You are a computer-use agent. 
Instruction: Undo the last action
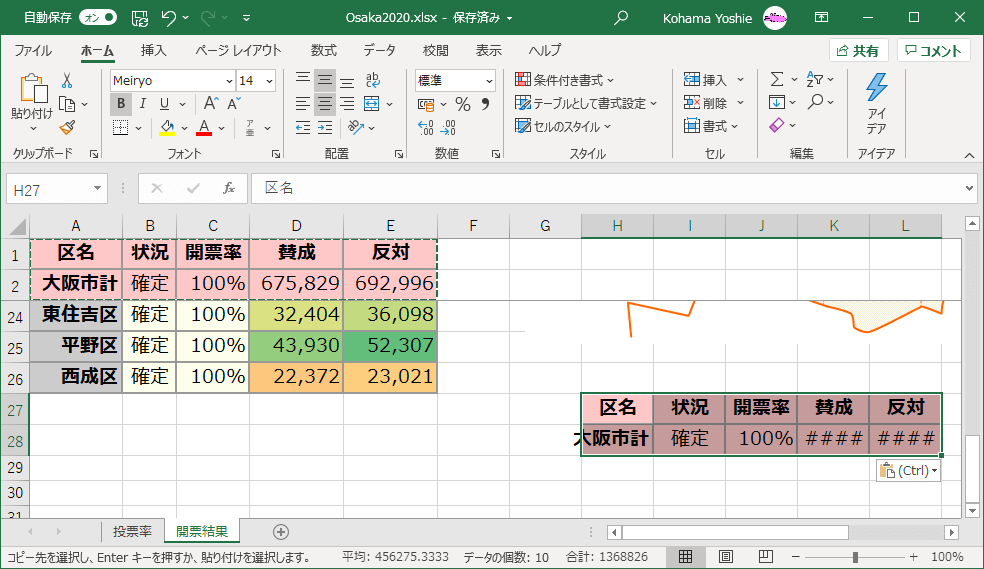pyautogui.click(x=168, y=18)
